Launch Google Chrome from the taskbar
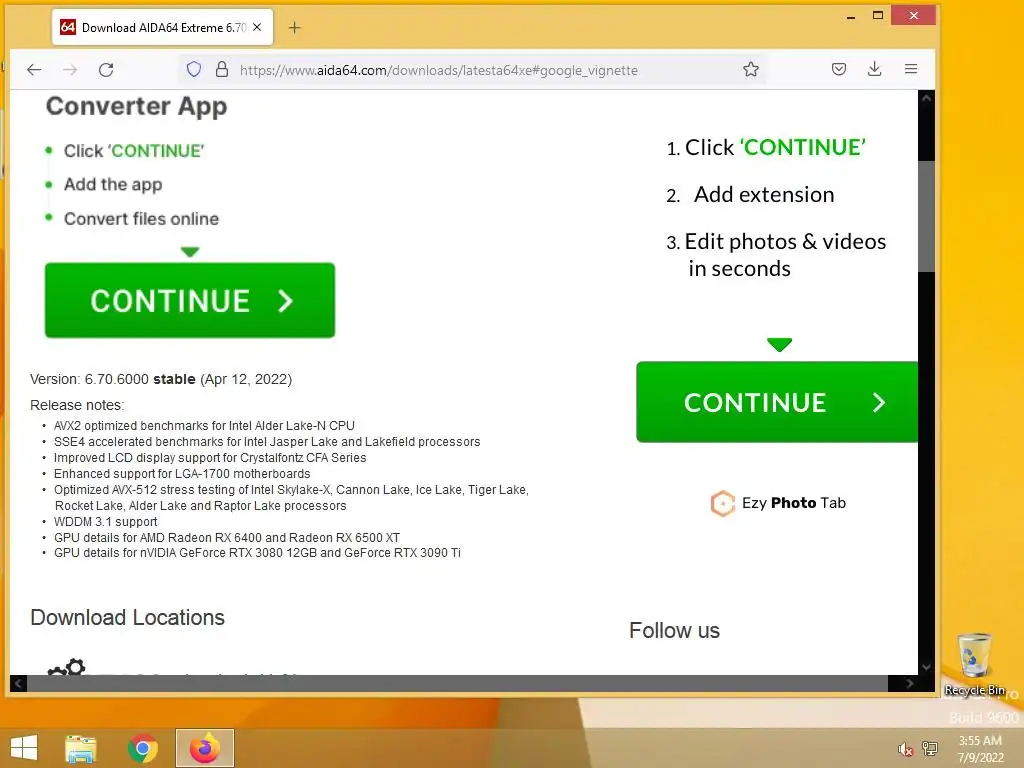Viewport: 1024px width, 768px height. coord(142,748)
